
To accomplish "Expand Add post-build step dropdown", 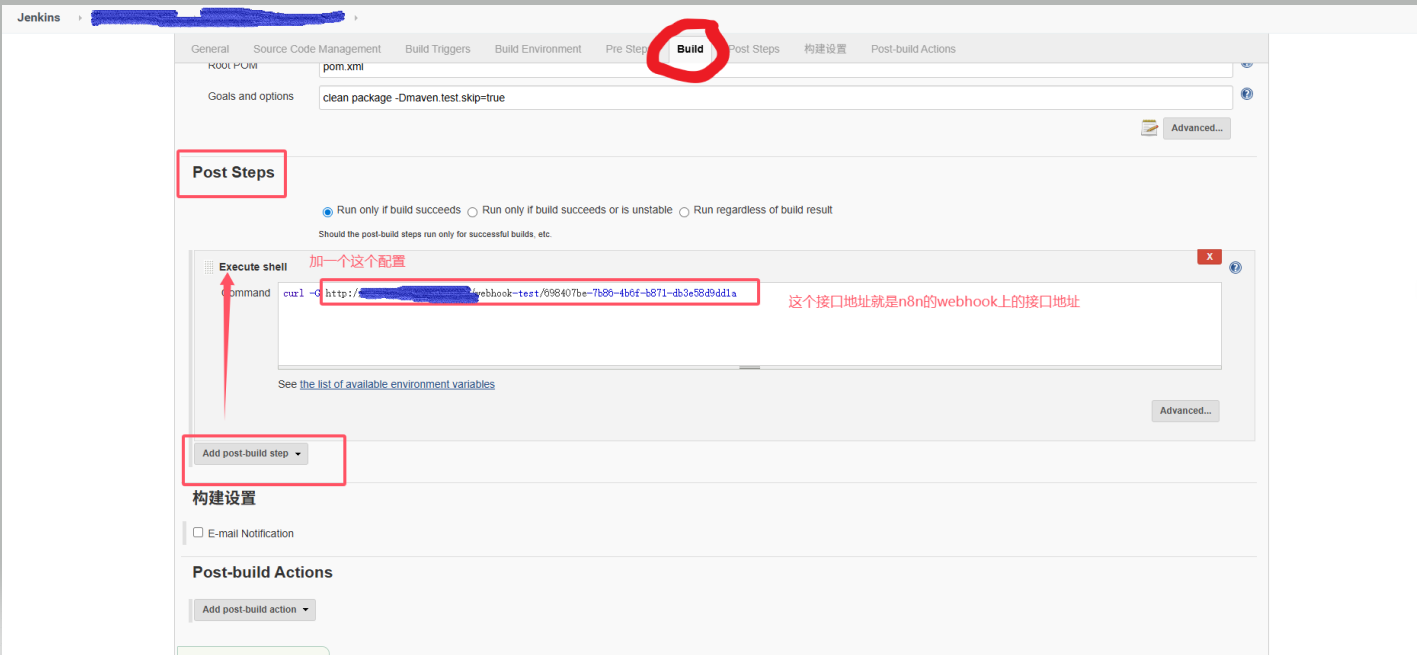I will (x=251, y=454).
